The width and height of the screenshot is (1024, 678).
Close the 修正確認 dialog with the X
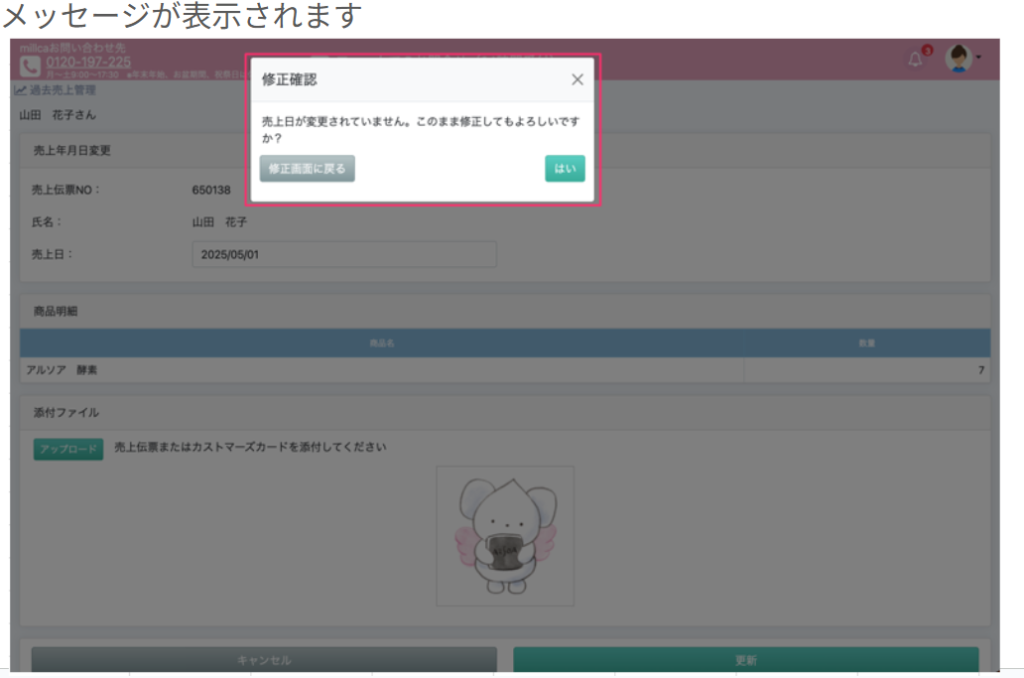[x=577, y=80]
